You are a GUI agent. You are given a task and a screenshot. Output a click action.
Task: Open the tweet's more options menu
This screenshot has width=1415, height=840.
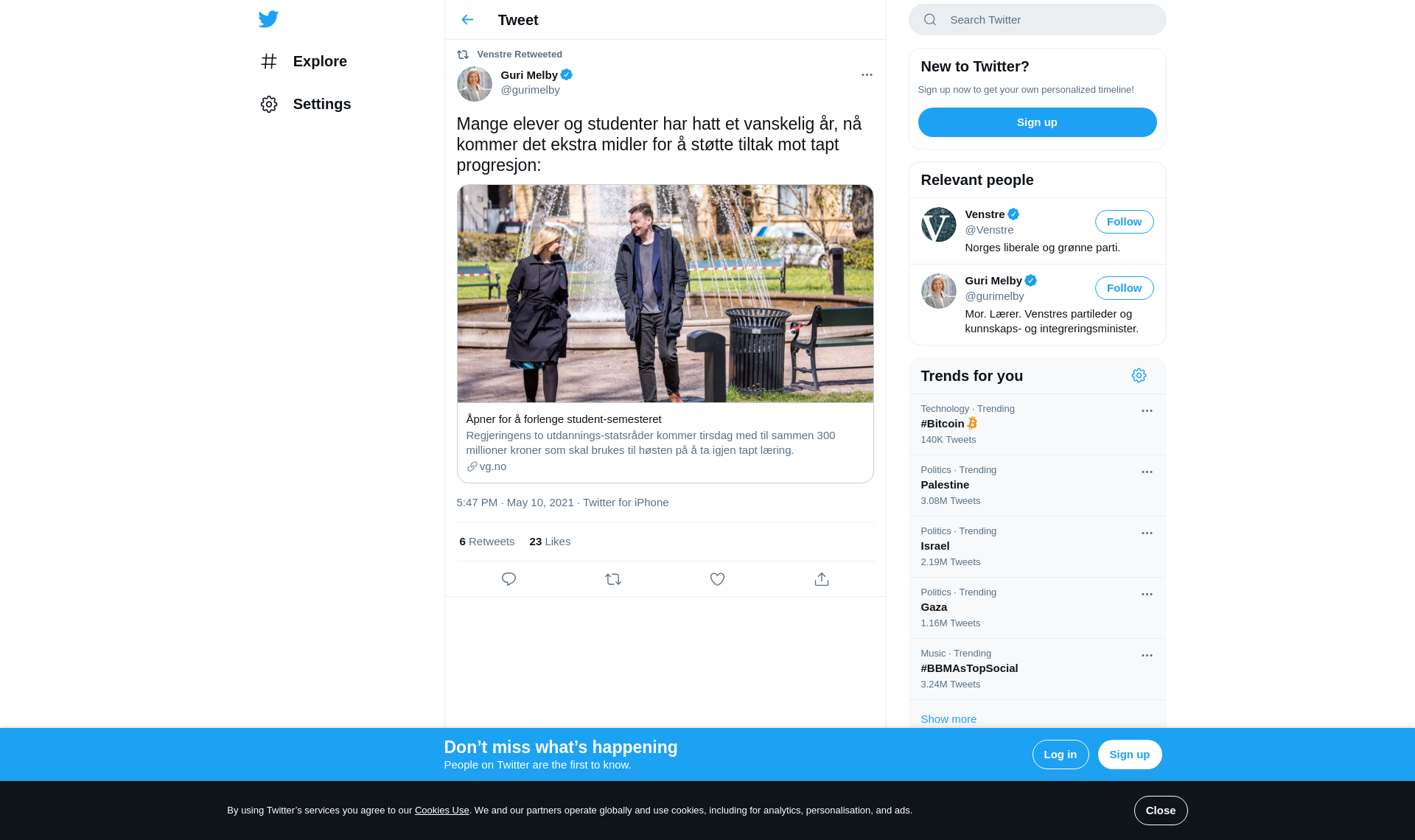867,75
